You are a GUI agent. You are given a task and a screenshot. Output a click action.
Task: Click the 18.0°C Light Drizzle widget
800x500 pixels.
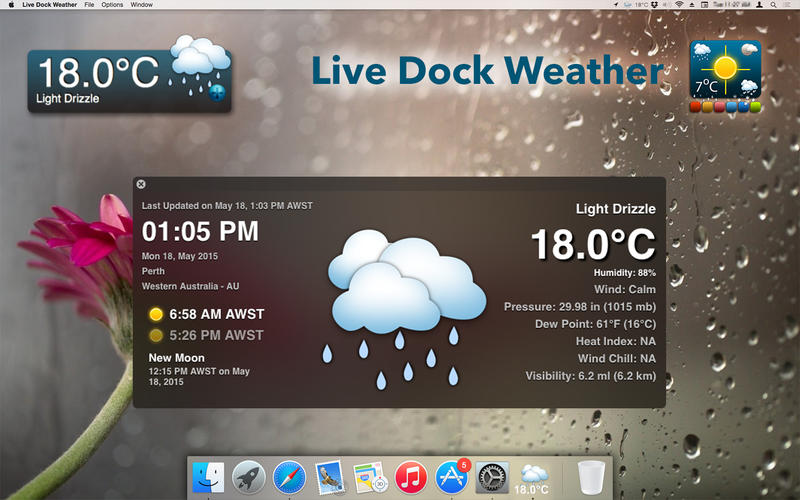point(128,80)
